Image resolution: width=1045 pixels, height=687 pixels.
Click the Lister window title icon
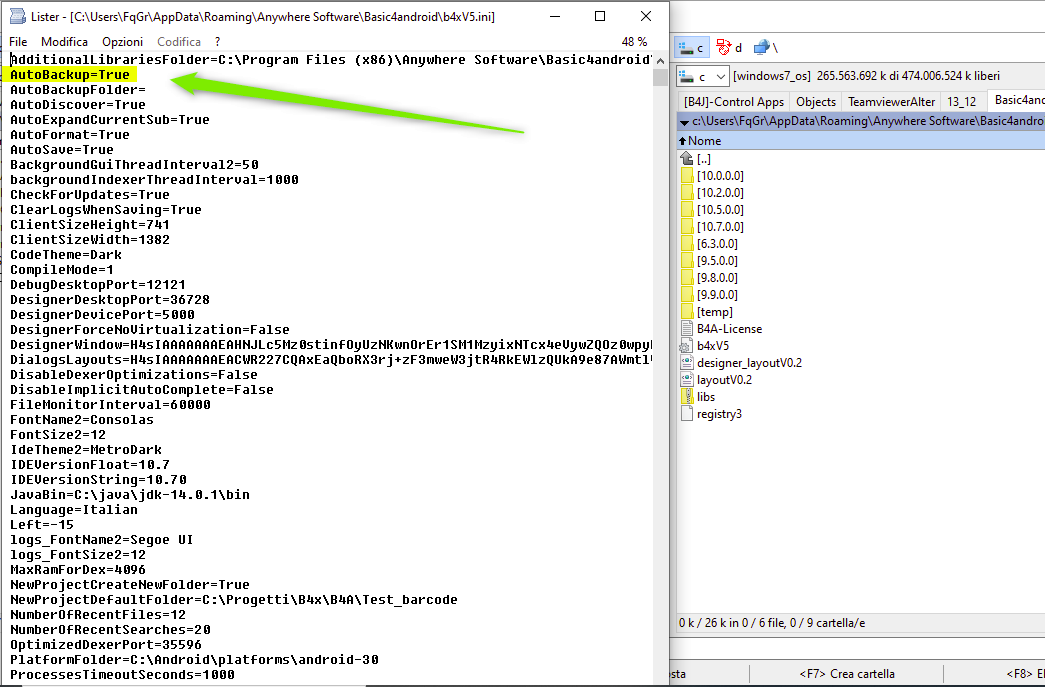coord(17,17)
